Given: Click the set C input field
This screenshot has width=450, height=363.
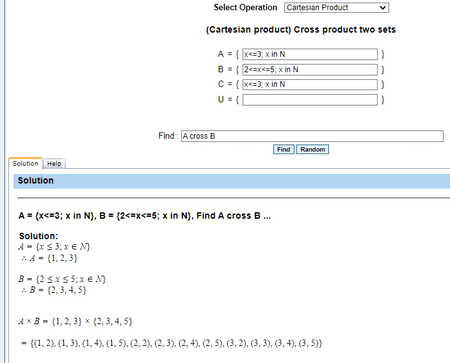Looking at the screenshot, I should coord(310,84).
